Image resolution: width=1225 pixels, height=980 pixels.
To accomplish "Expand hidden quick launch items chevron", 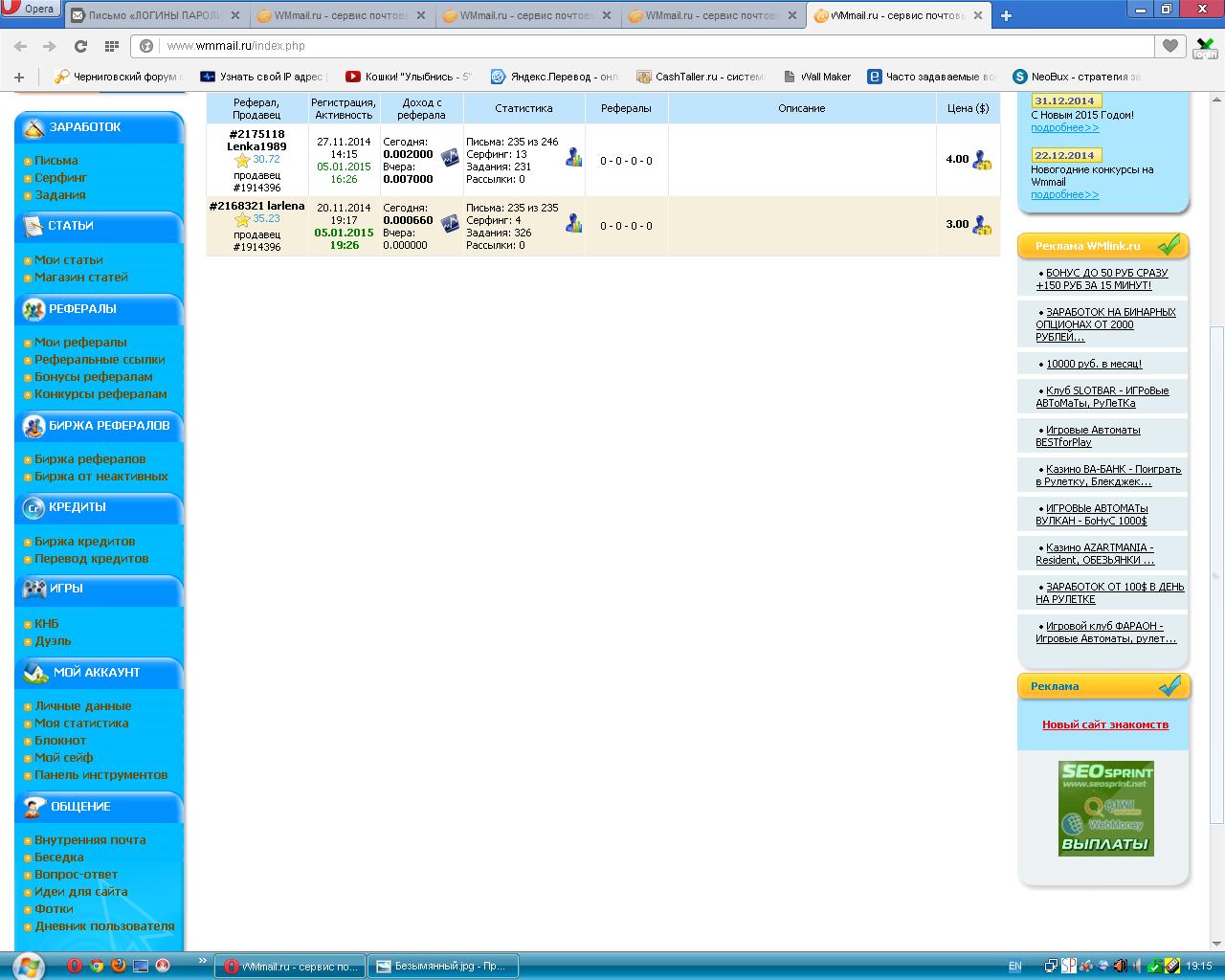I will pos(202,960).
